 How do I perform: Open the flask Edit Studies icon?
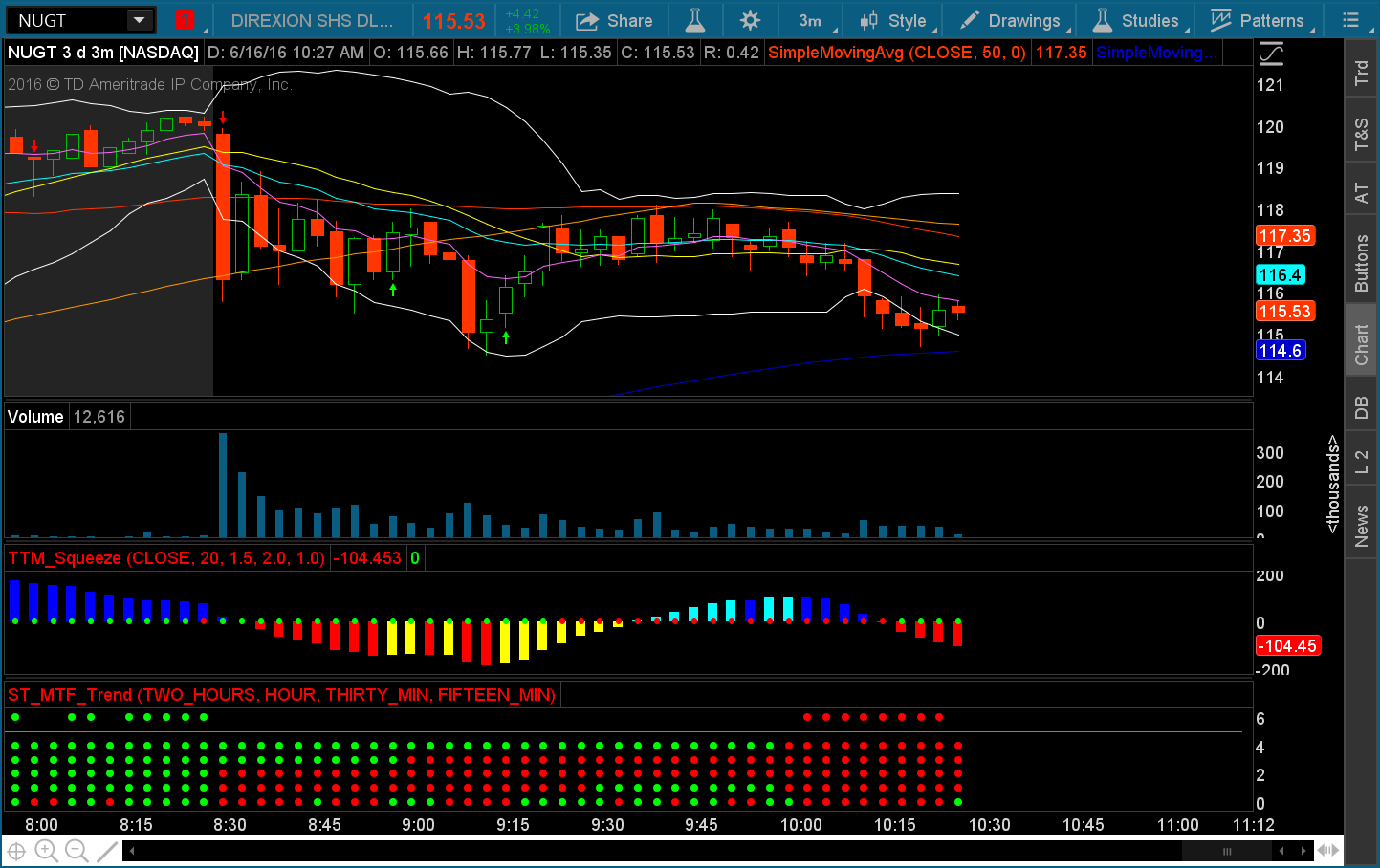pos(695,20)
